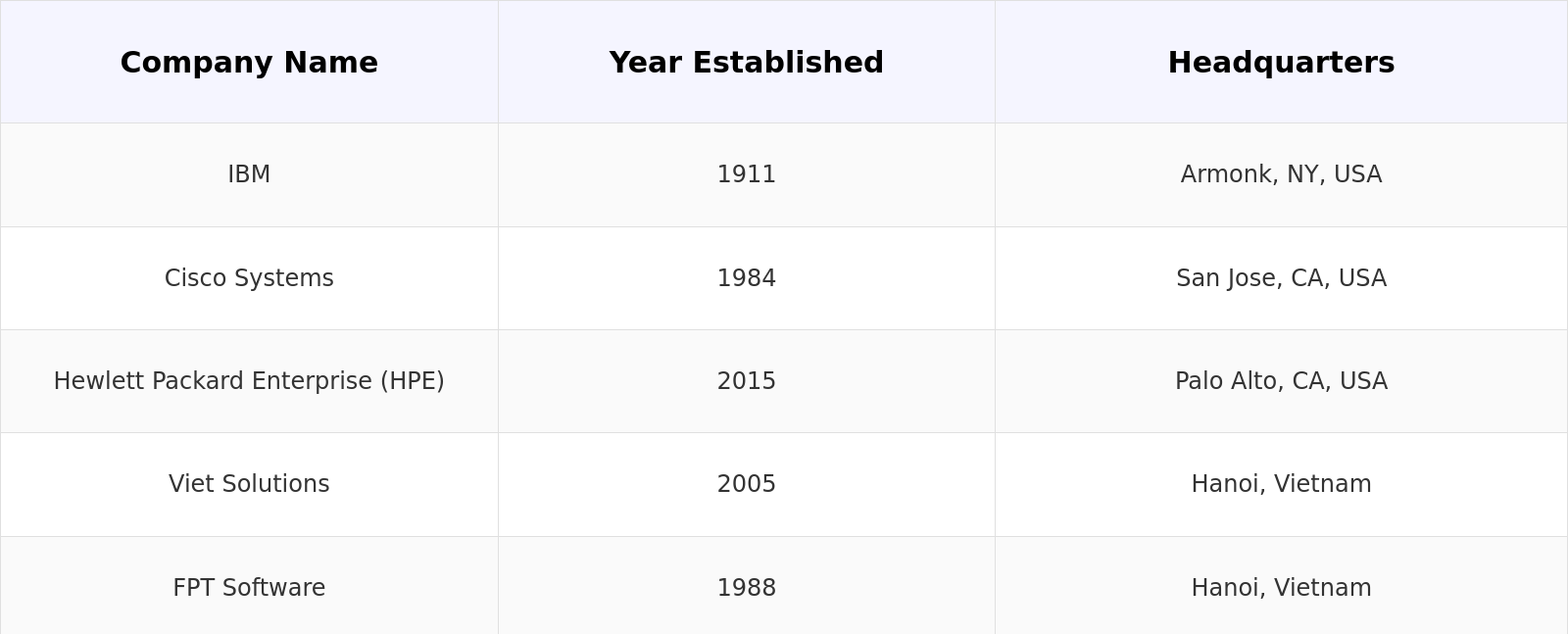Click Hanoi, Vietnam in Viet Solutions row
Screen dimensions: 1568x634
point(1281,484)
